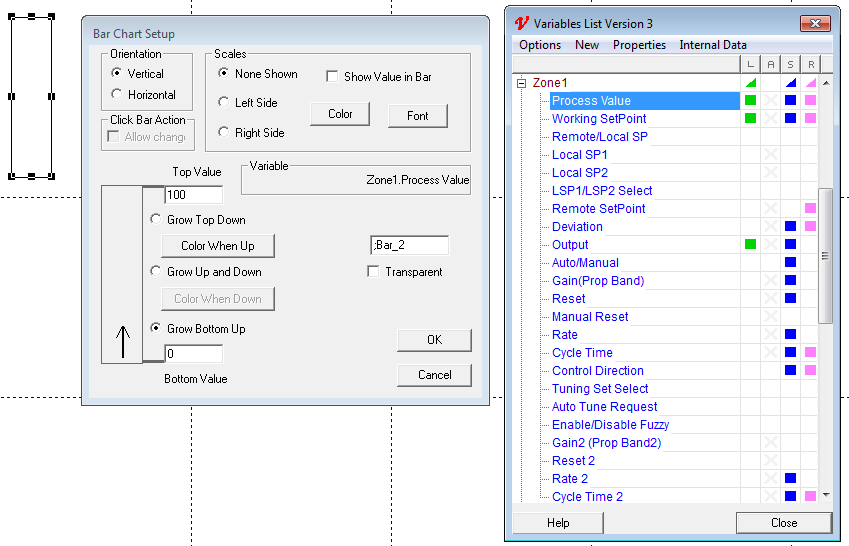
Task: Open the Options menu
Action: (x=540, y=45)
